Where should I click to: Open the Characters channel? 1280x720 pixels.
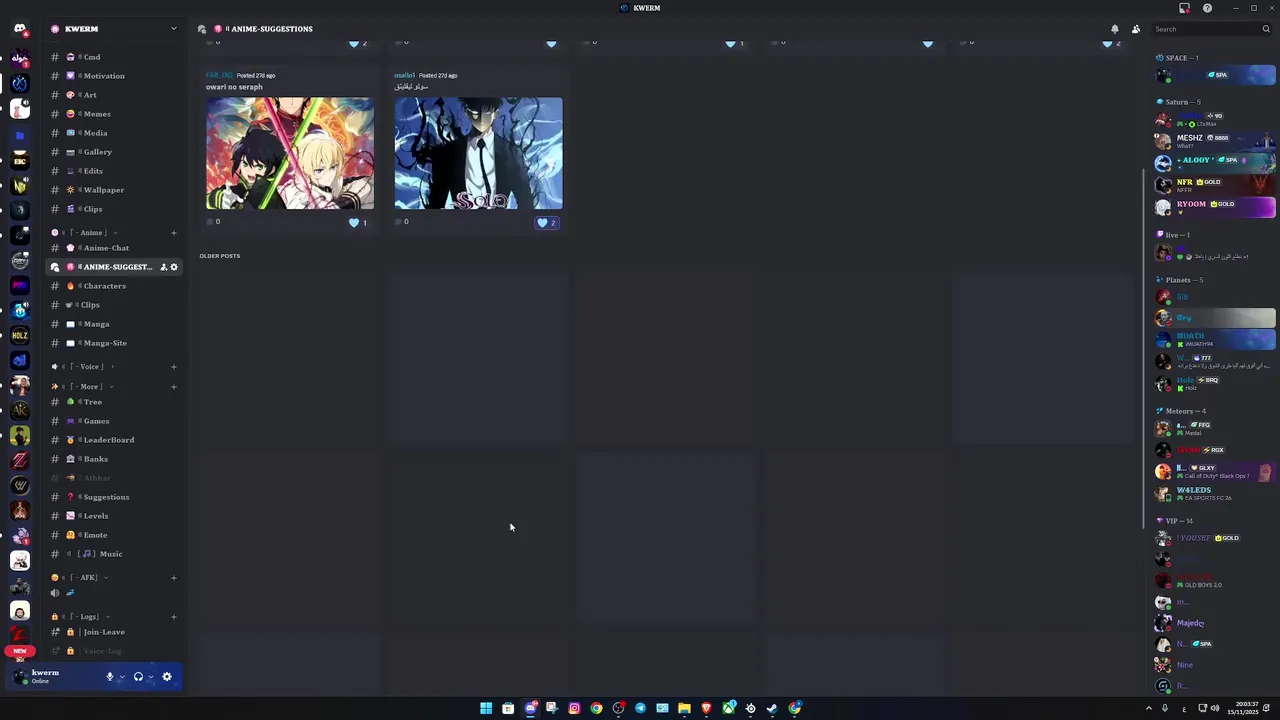[x=115, y=286]
